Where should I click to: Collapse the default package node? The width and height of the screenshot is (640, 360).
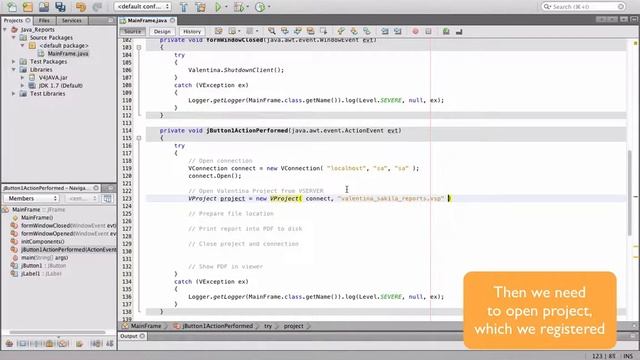(22, 45)
